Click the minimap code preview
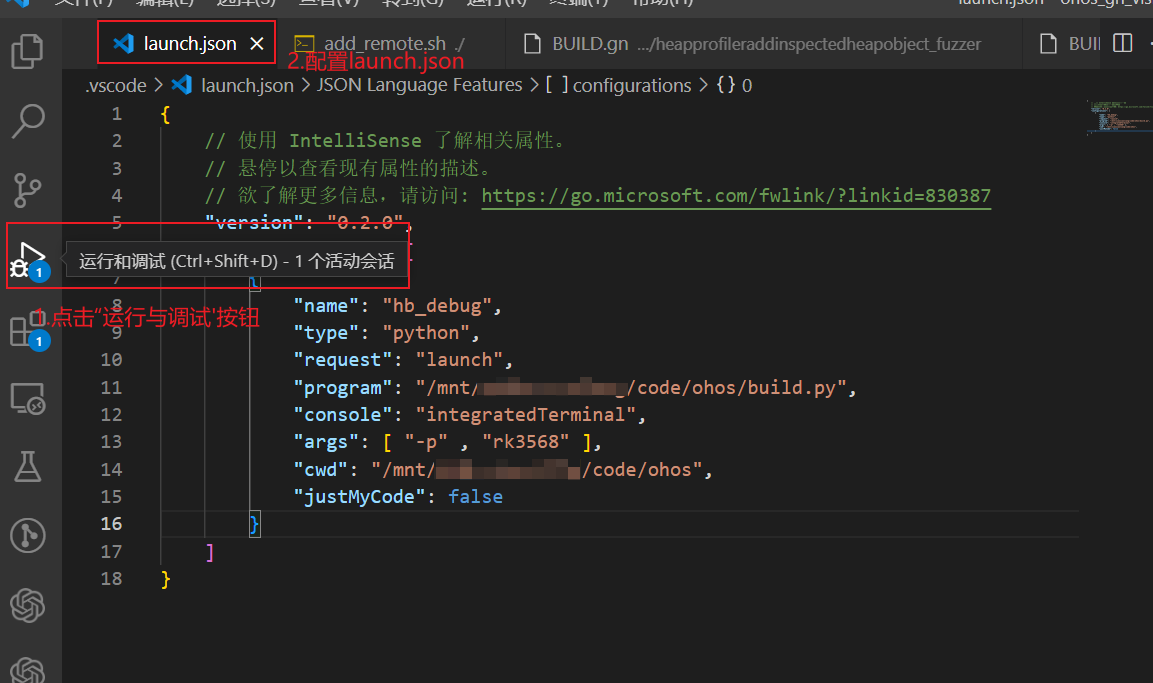 pos(1114,120)
